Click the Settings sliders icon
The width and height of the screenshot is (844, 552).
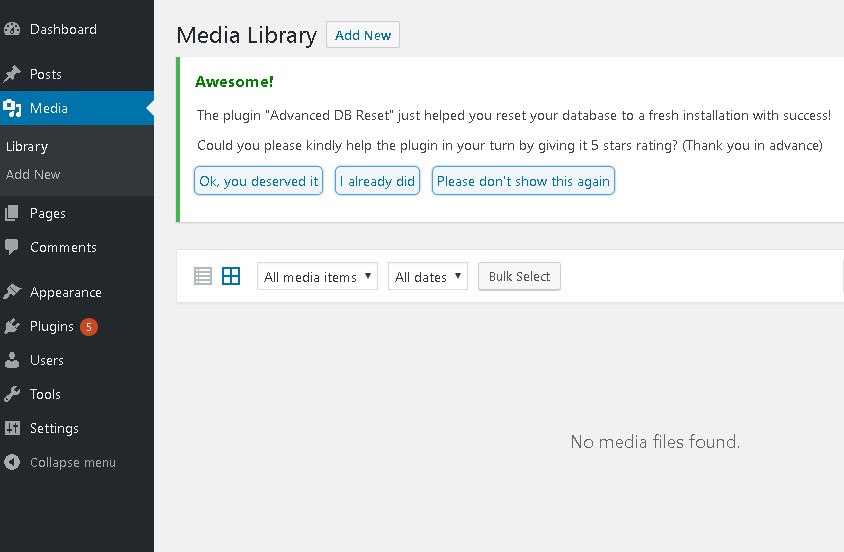12,428
